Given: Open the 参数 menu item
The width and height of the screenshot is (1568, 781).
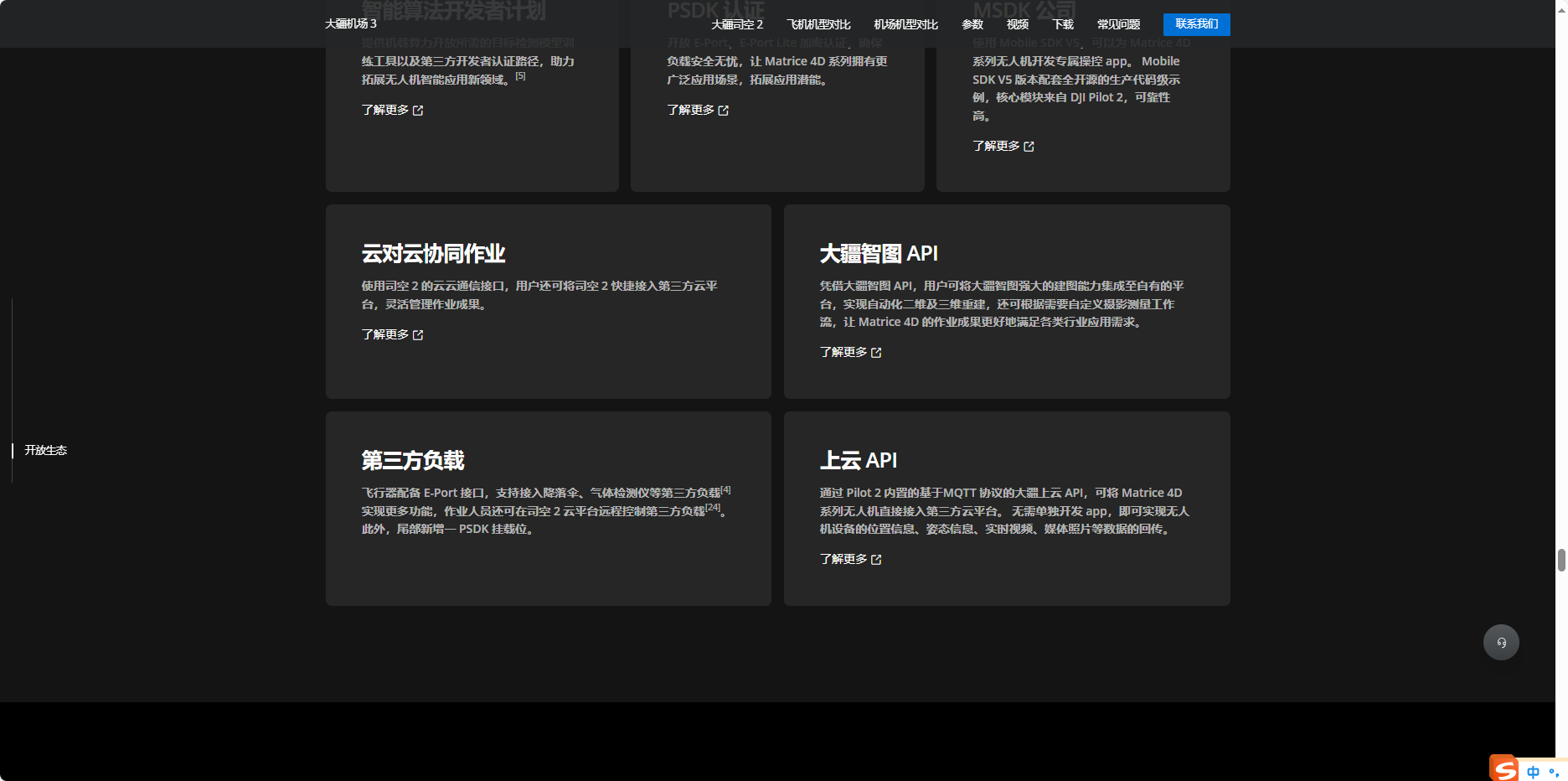Looking at the screenshot, I should pos(972,24).
